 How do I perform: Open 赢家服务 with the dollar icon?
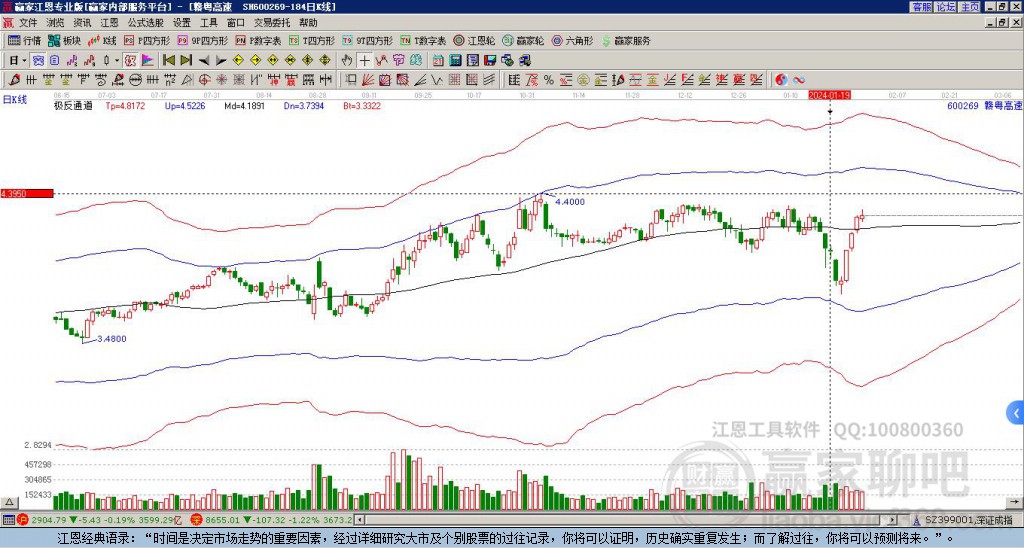626,40
